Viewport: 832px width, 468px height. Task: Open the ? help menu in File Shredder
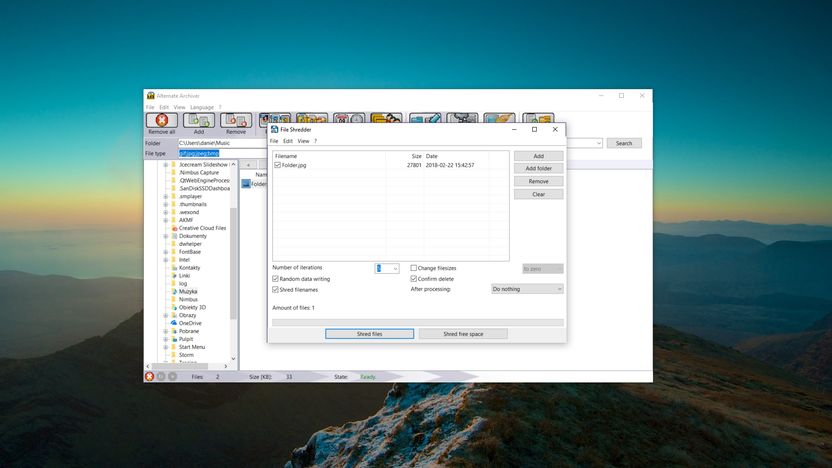click(315, 141)
